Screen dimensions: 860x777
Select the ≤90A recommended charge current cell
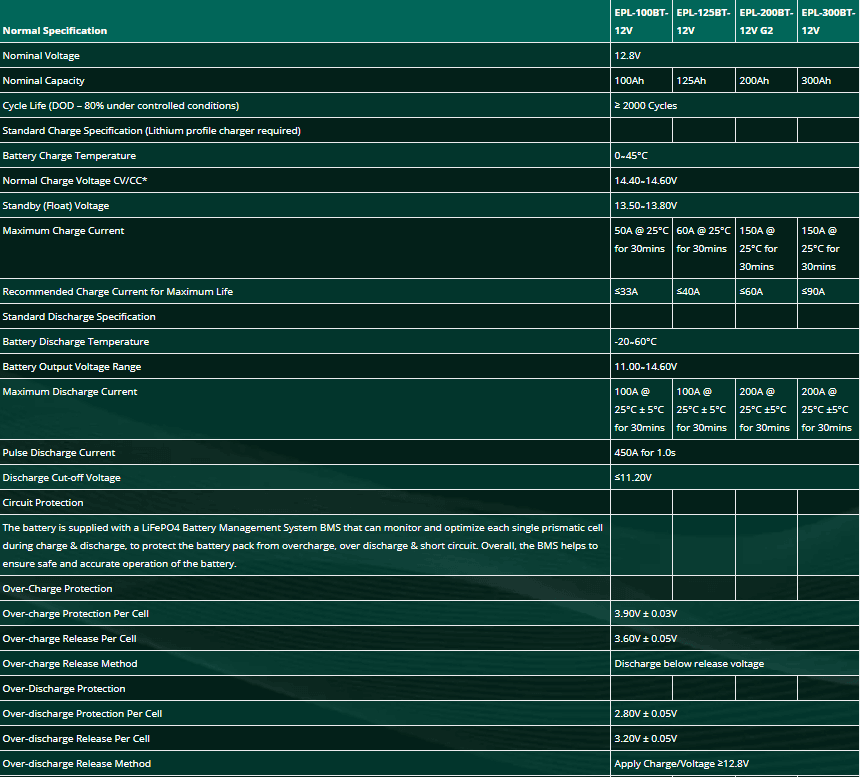[x=814, y=292]
